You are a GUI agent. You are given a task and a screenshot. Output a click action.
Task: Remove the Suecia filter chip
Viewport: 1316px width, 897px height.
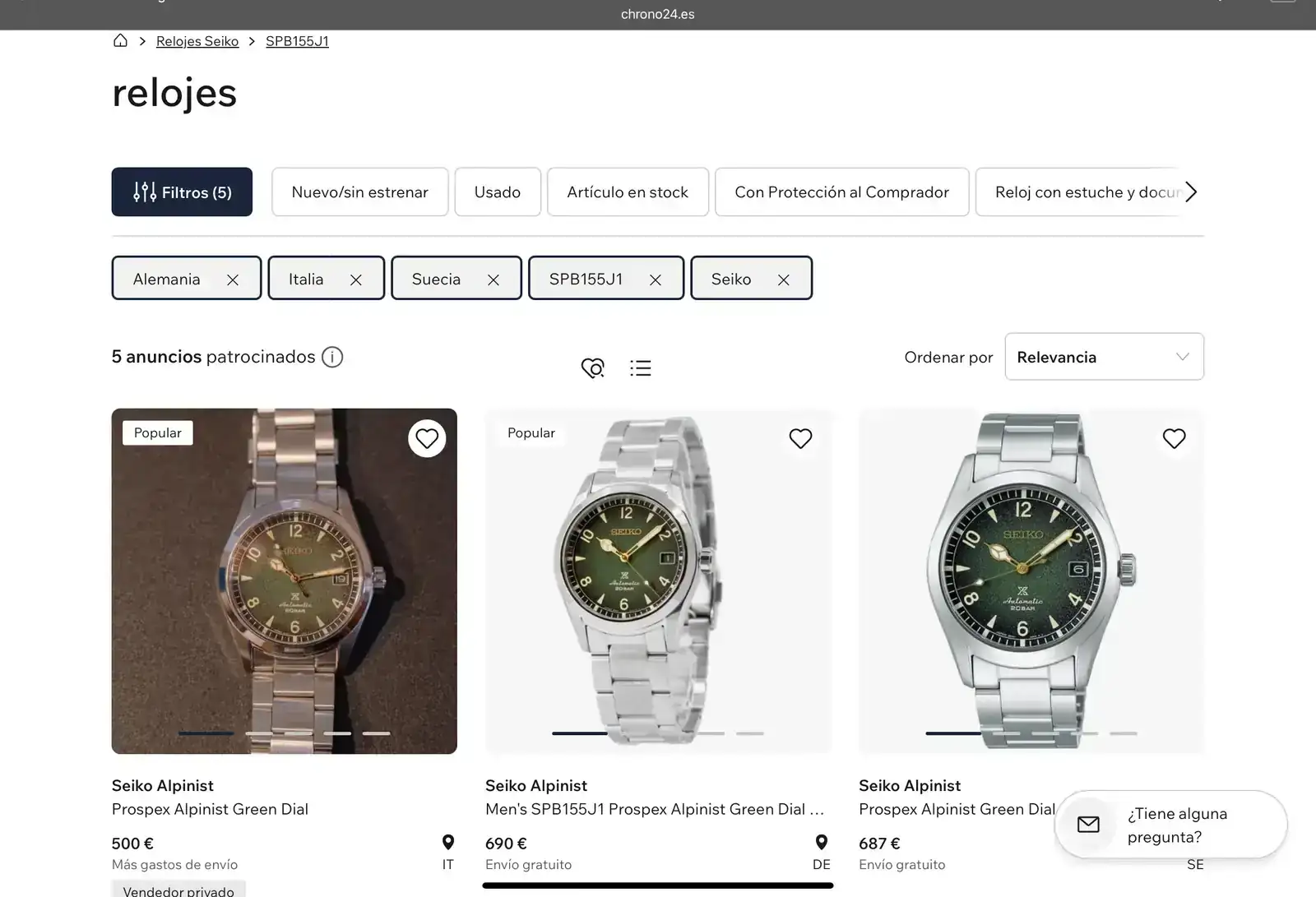(x=493, y=280)
